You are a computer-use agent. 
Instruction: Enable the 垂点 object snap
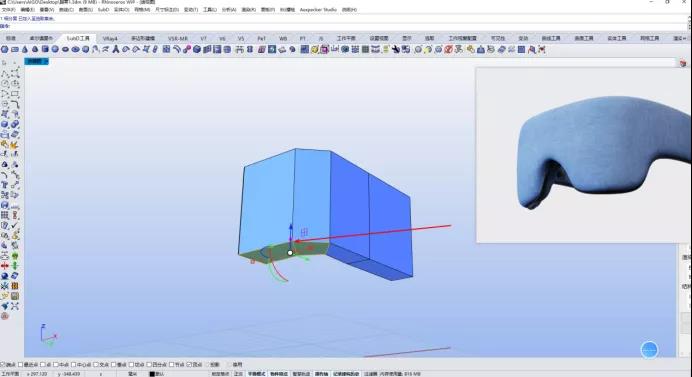pos(113,365)
